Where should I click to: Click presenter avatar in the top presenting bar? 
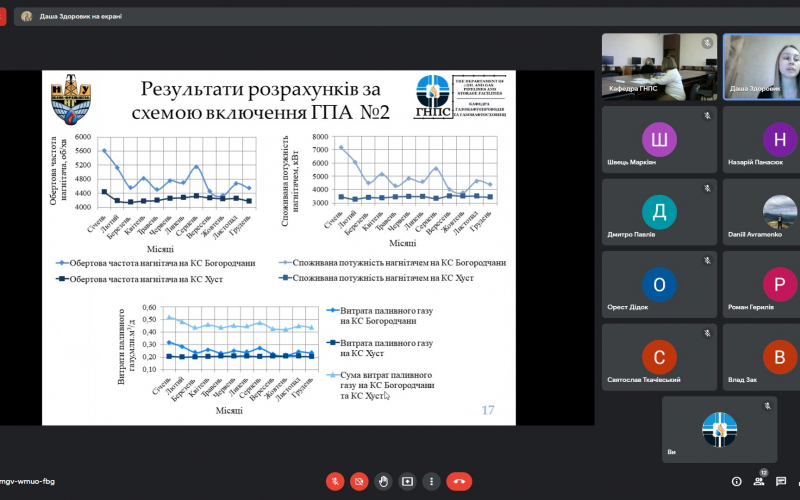(x=27, y=16)
